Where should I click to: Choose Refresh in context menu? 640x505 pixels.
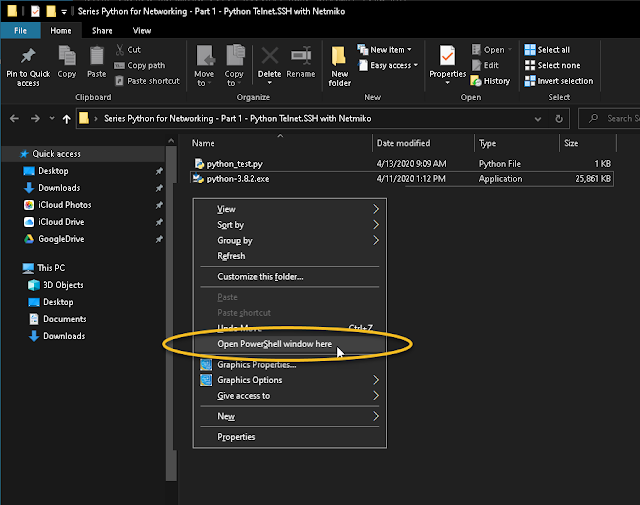click(x=289, y=256)
